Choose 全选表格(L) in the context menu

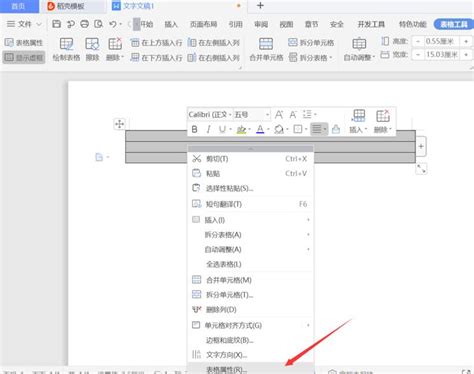click(x=251, y=264)
